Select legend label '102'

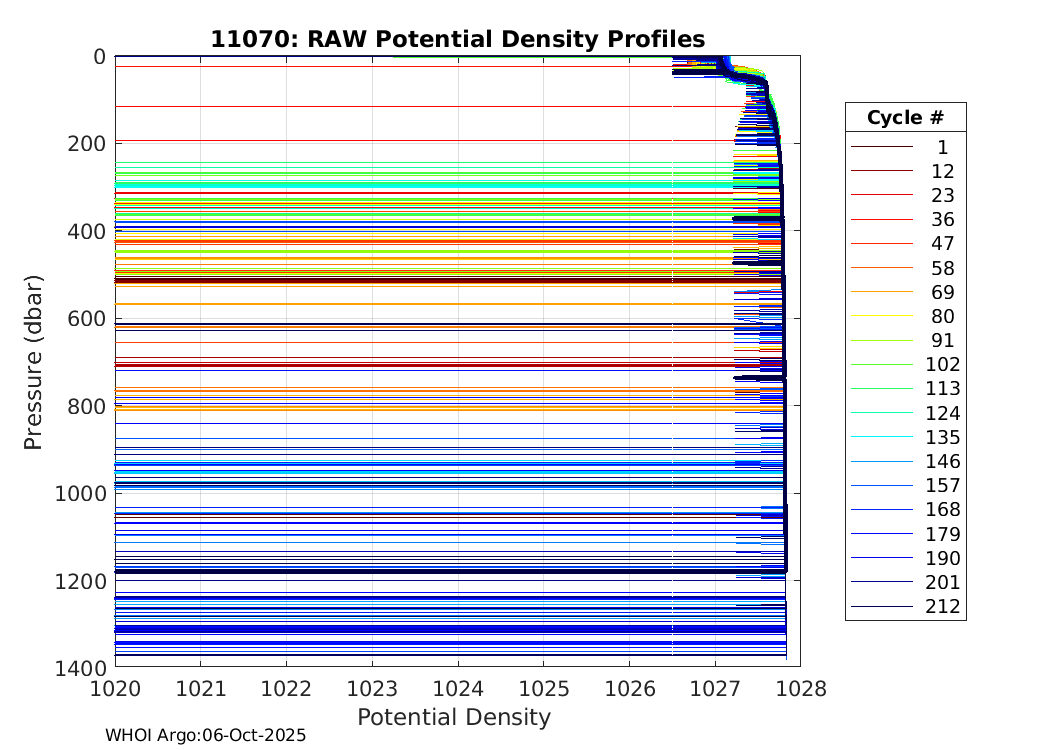(942, 365)
